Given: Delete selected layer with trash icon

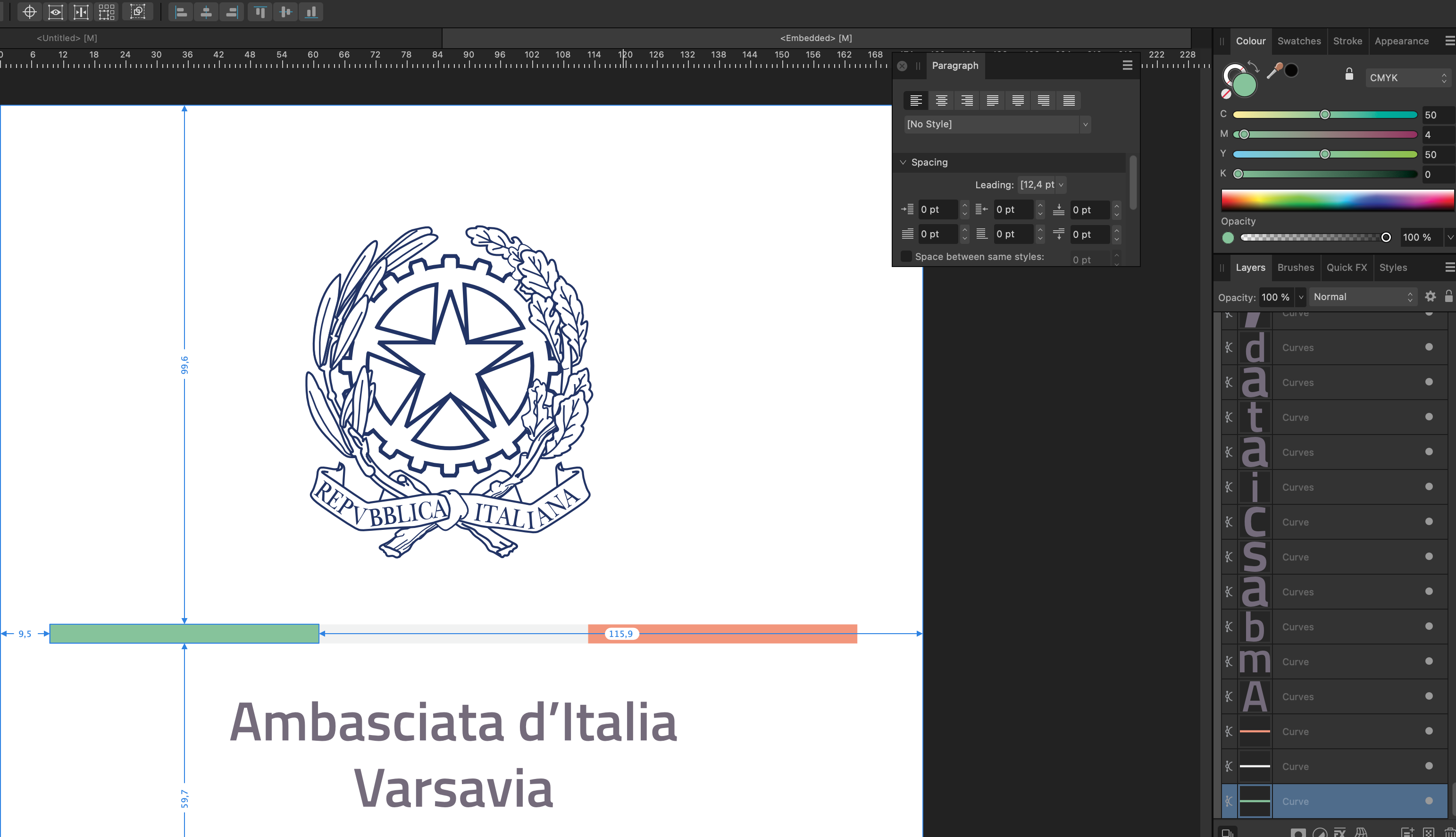Looking at the screenshot, I should pos(1450,832).
